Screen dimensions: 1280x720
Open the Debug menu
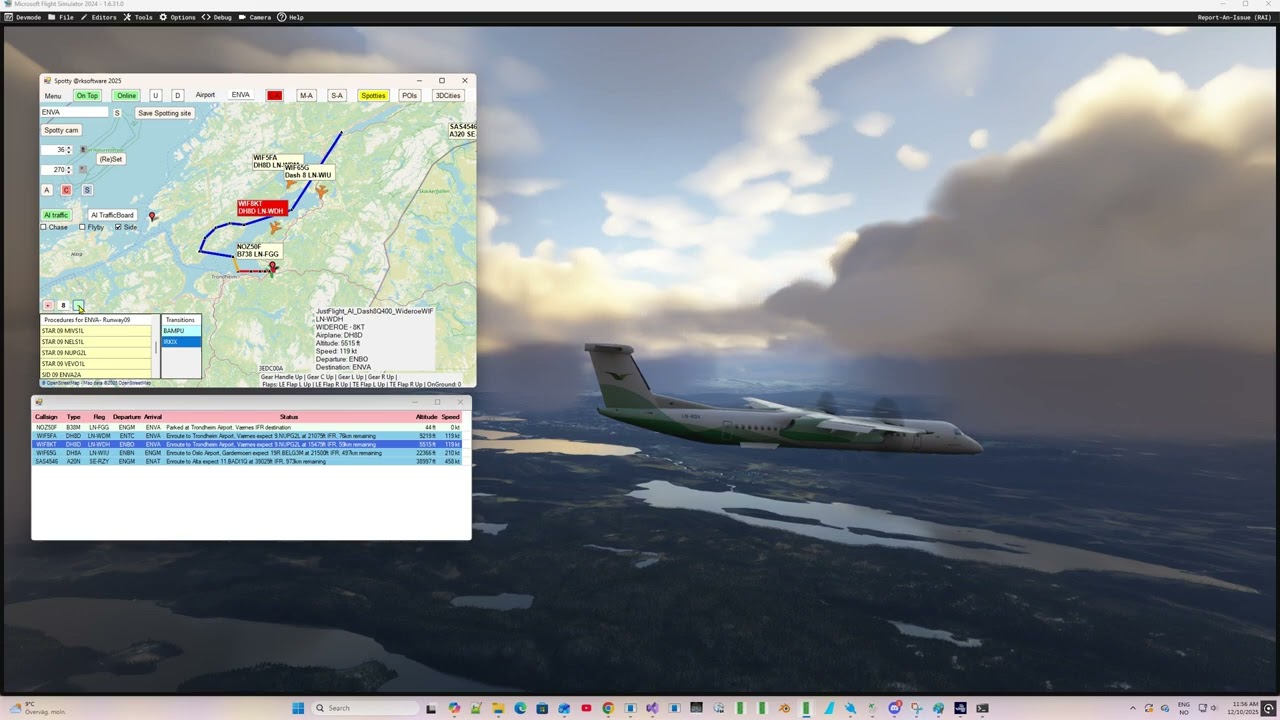pyautogui.click(x=217, y=17)
